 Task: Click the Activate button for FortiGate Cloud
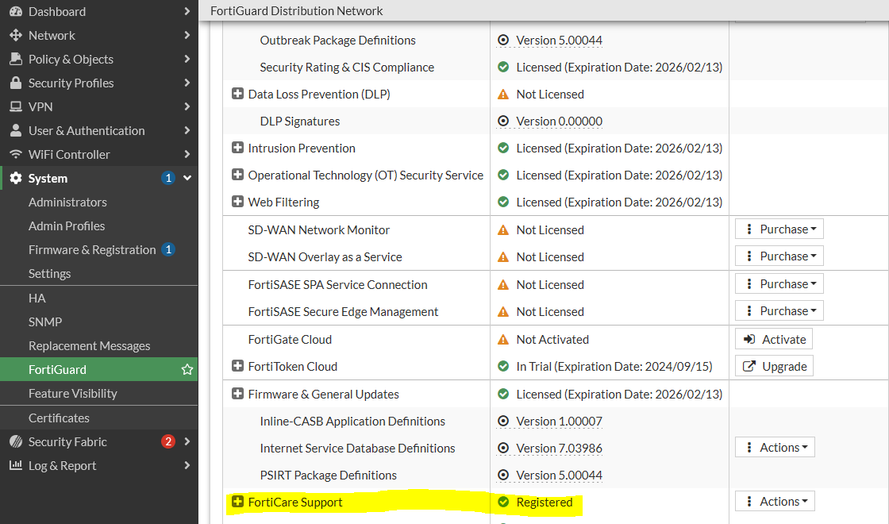(x=774, y=339)
